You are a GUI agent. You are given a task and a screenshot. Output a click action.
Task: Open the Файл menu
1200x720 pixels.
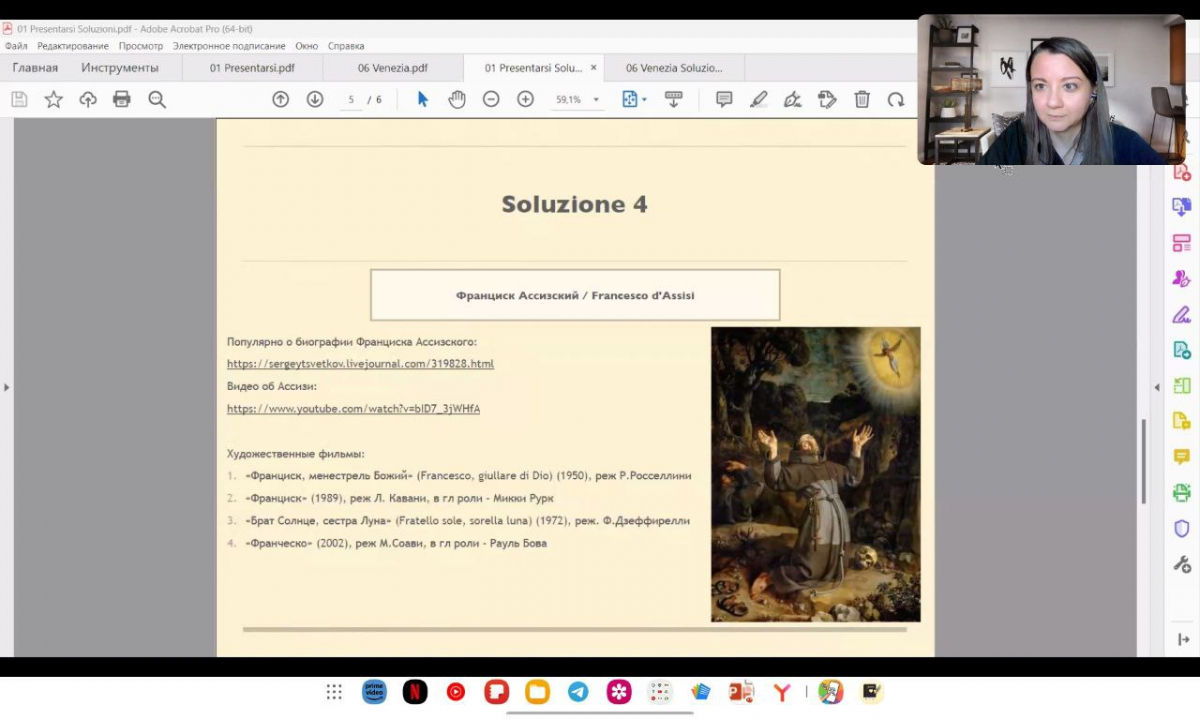click(16, 46)
